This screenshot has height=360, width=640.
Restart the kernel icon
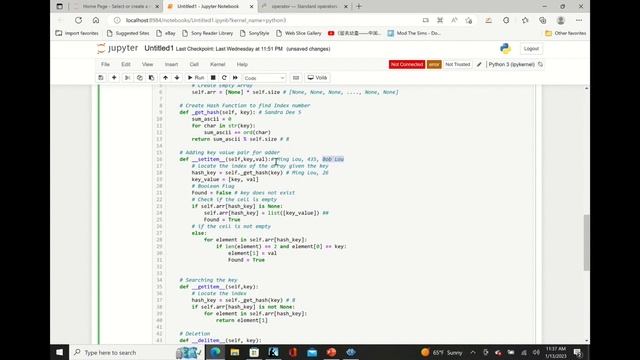(x=224, y=78)
